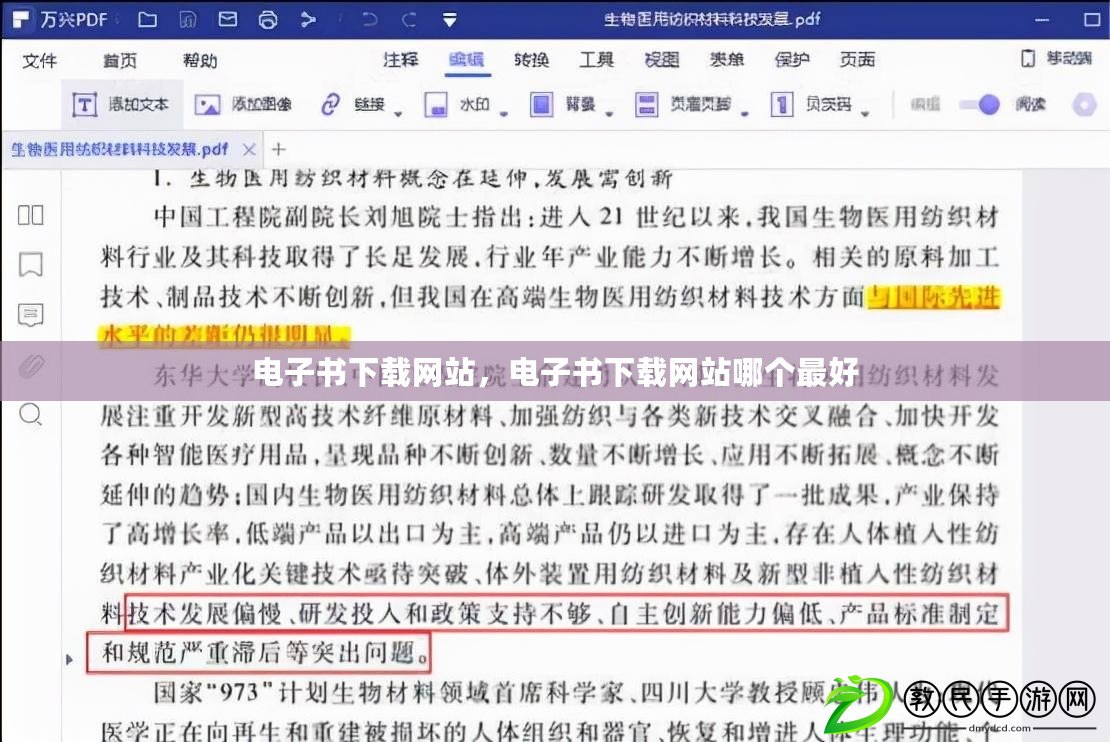This screenshot has width=1110, height=742.
Task: Click the redo arrow icon
Action: (x=409, y=19)
